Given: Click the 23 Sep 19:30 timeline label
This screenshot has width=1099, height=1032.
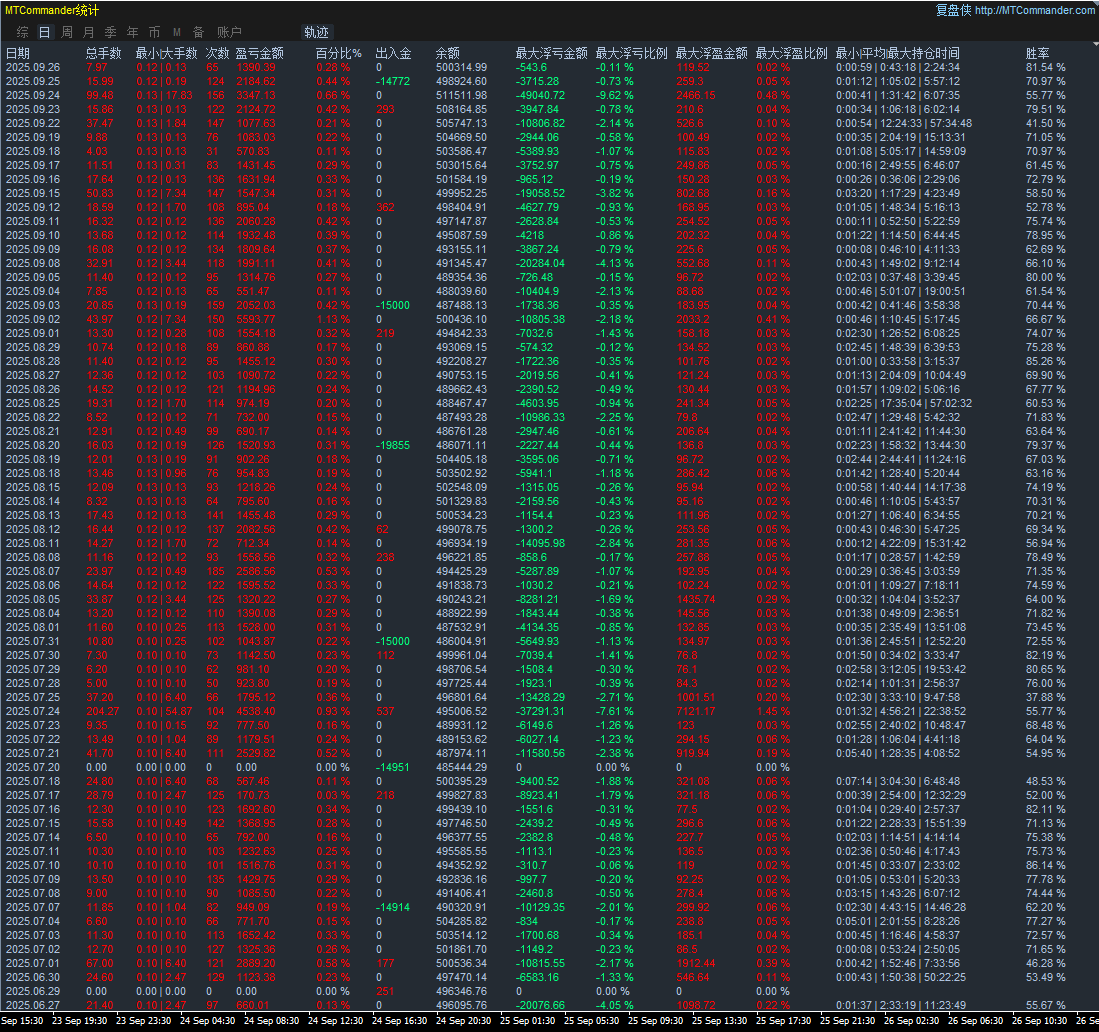Looking at the screenshot, I should tap(79, 1021).
